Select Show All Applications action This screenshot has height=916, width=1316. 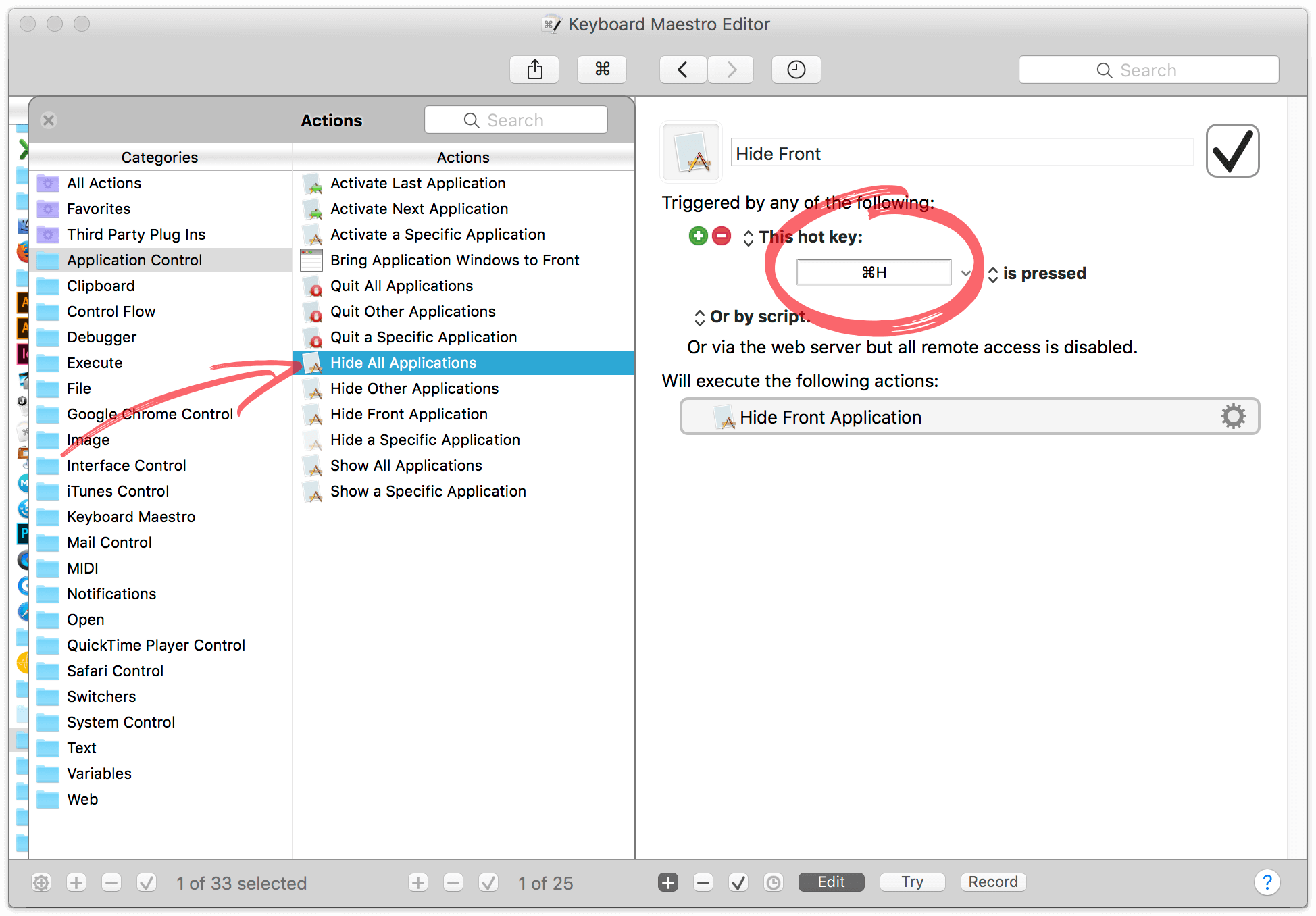pos(464,465)
